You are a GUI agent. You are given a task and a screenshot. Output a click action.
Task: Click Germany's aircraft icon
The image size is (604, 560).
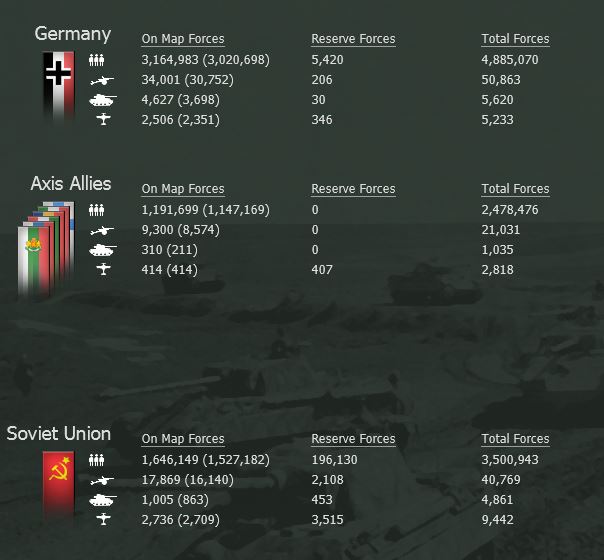(x=103, y=119)
